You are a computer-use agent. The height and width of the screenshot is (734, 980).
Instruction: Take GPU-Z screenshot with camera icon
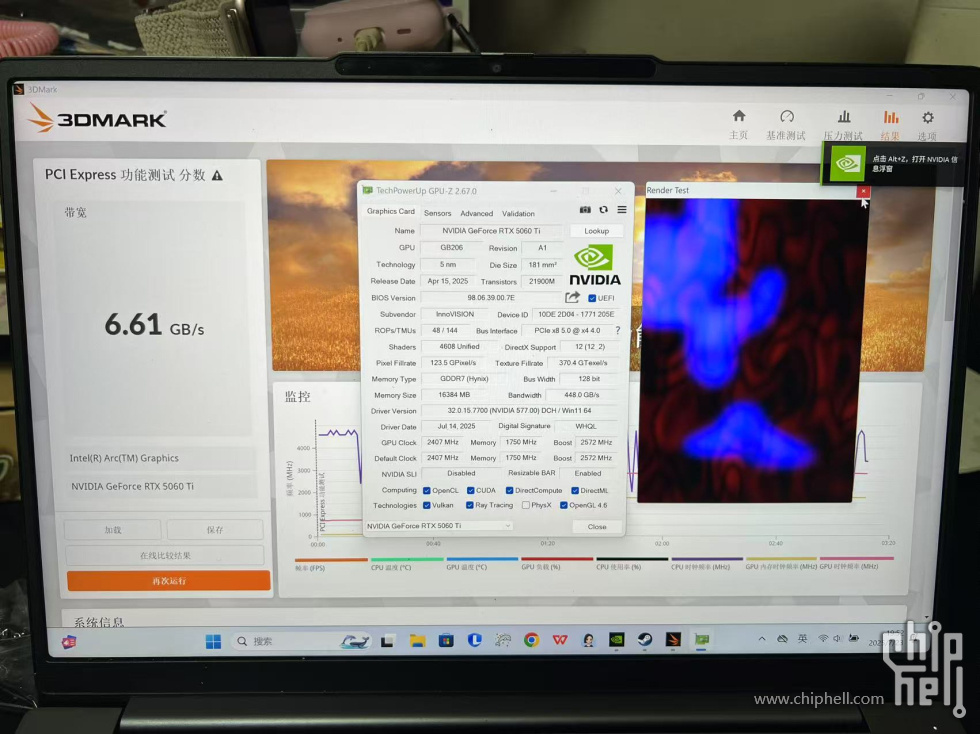[585, 209]
